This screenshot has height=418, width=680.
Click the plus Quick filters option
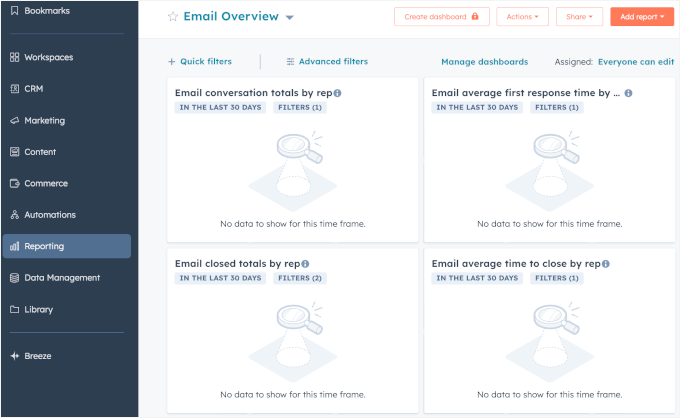click(x=200, y=61)
